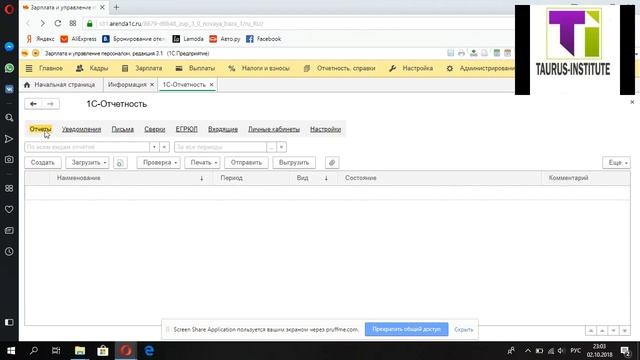Reload the browser page
The width and height of the screenshot is (640, 360).
[x=58, y=24]
